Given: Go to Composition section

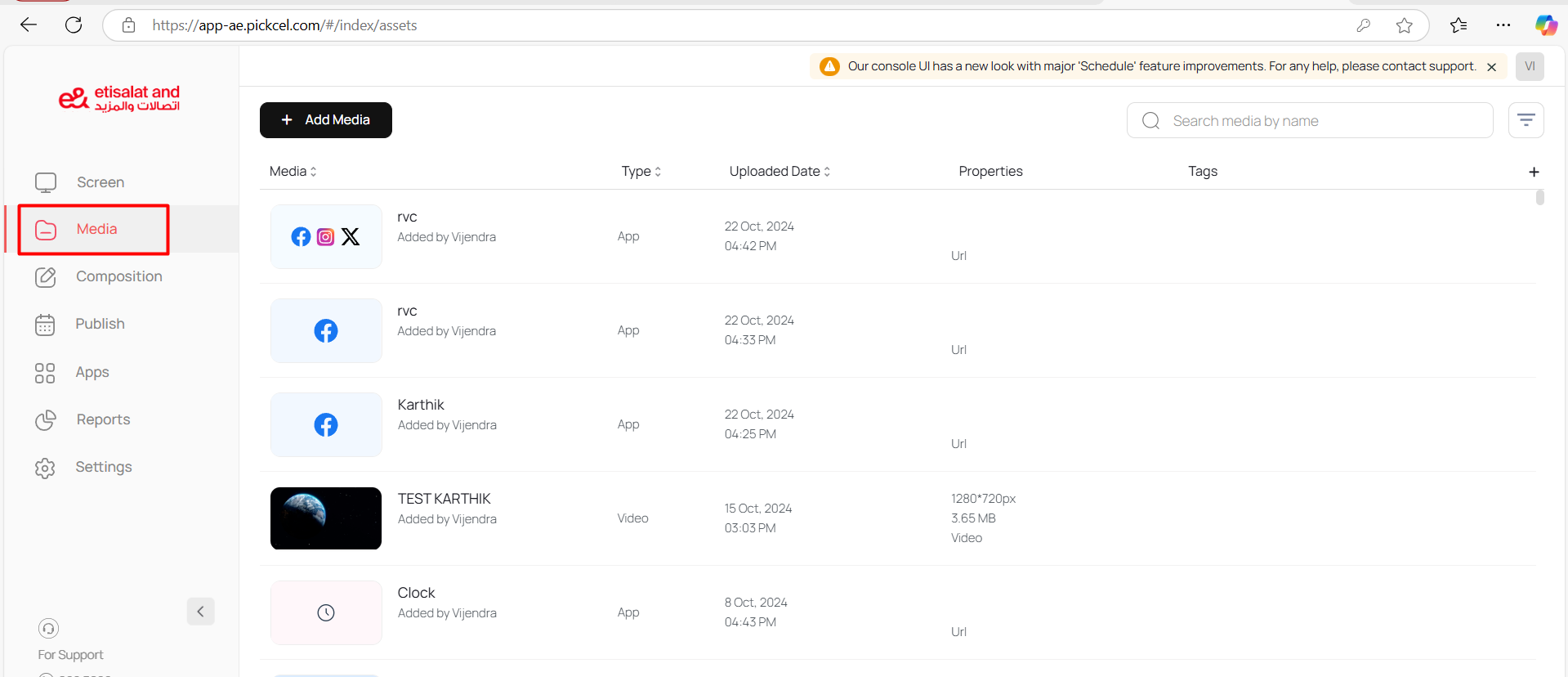Looking at the screenshot, I should tap(118, 276).
